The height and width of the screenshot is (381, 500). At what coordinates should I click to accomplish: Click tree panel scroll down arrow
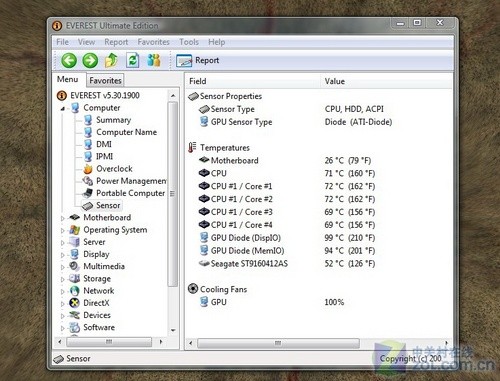tap(173, 330)
